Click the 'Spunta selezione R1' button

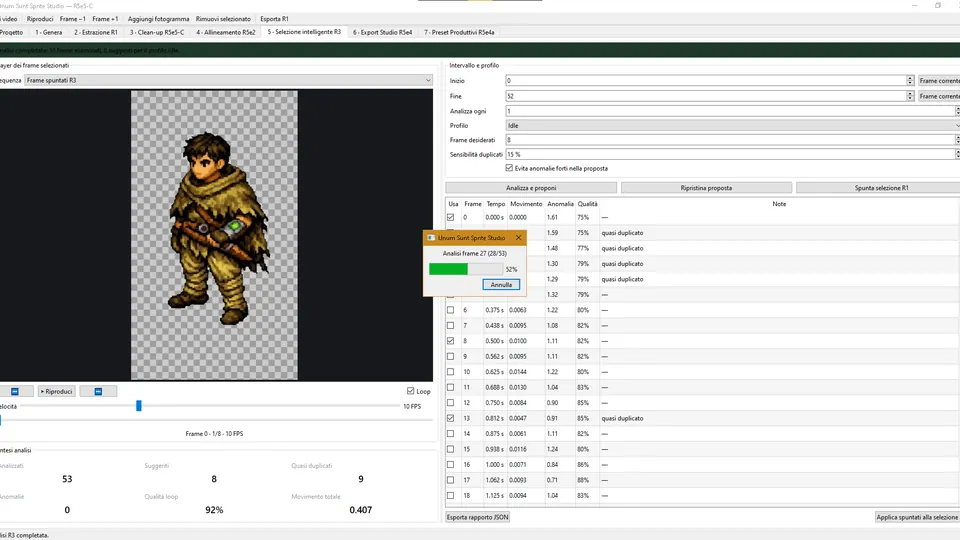pos(878,188)
